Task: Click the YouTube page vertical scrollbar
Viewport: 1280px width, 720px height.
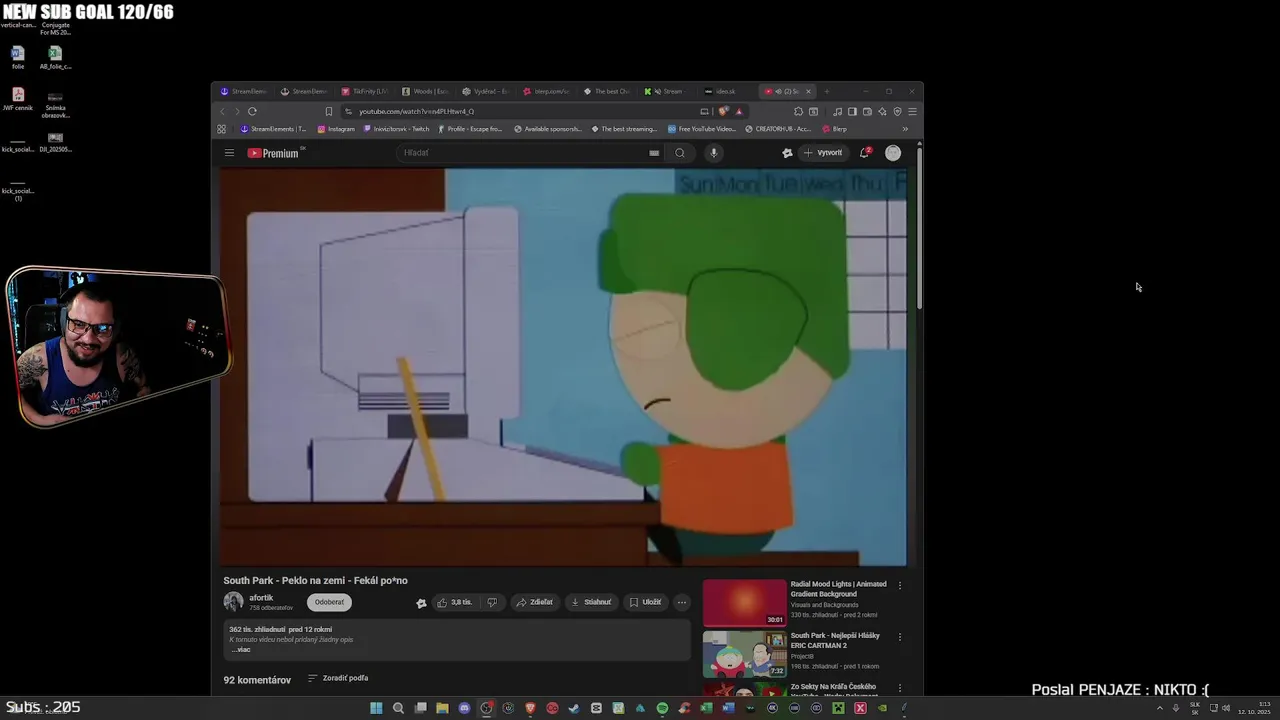Action: pos(919,230)
